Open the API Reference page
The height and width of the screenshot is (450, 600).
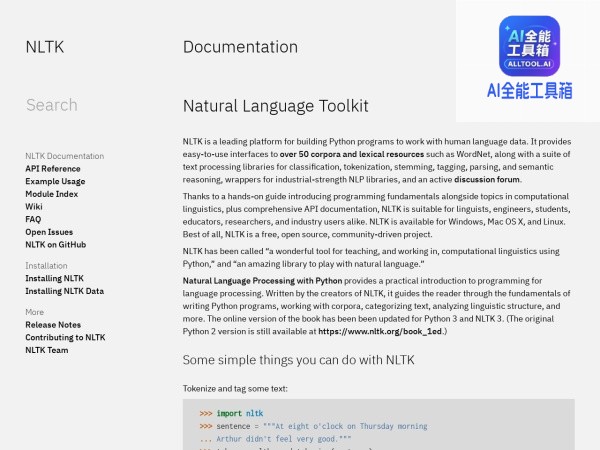[53, 169]
